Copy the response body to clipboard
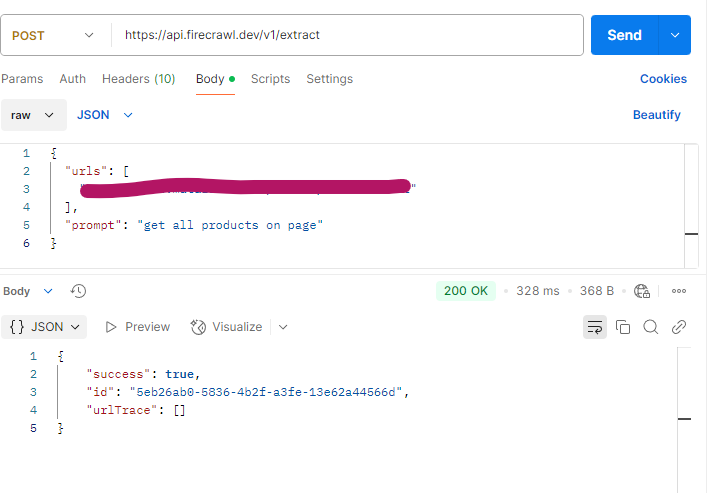This screenshot has height=493, width=709. click(x=623, y=327)
